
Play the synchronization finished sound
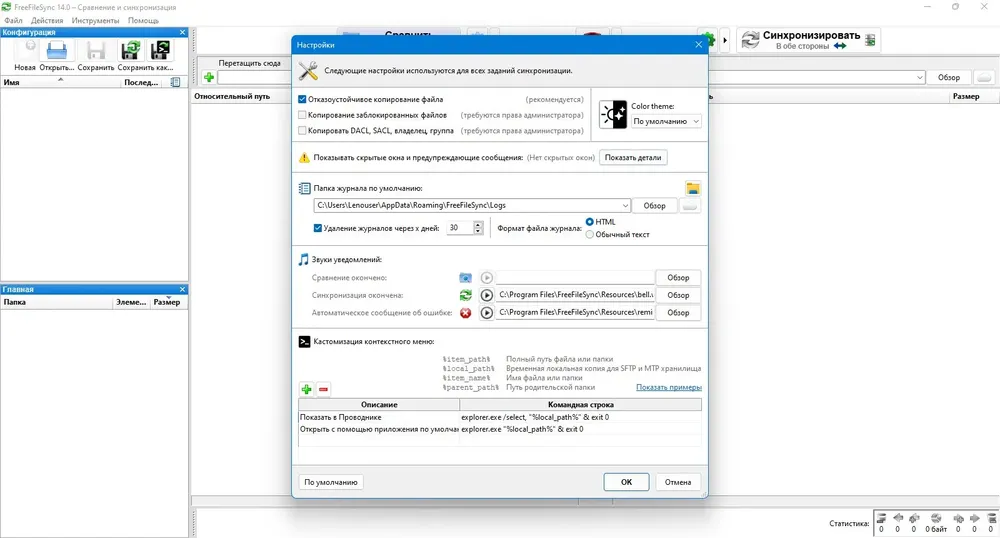click(x=487, y=295)
